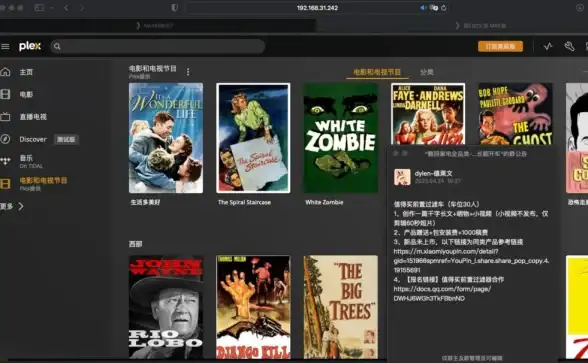The image size is (588, 363).
Task: Expand 更多 more sidebar items
Action: (x=12, y=206)
